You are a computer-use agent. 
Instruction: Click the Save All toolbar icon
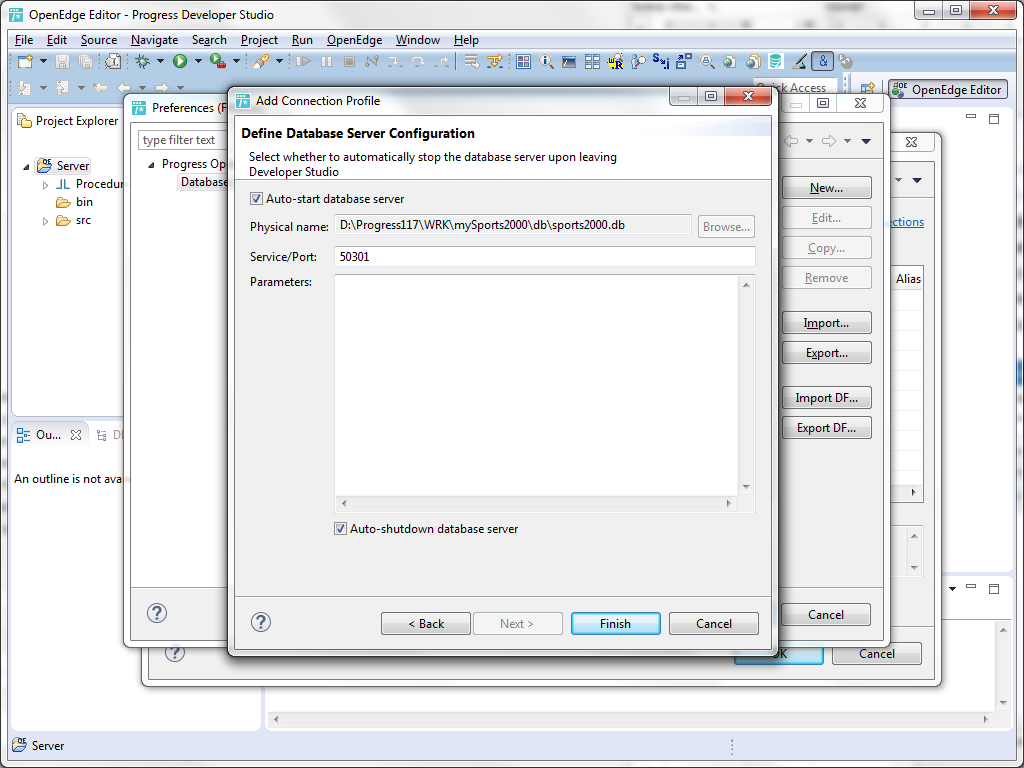click(x=85, y=61)
